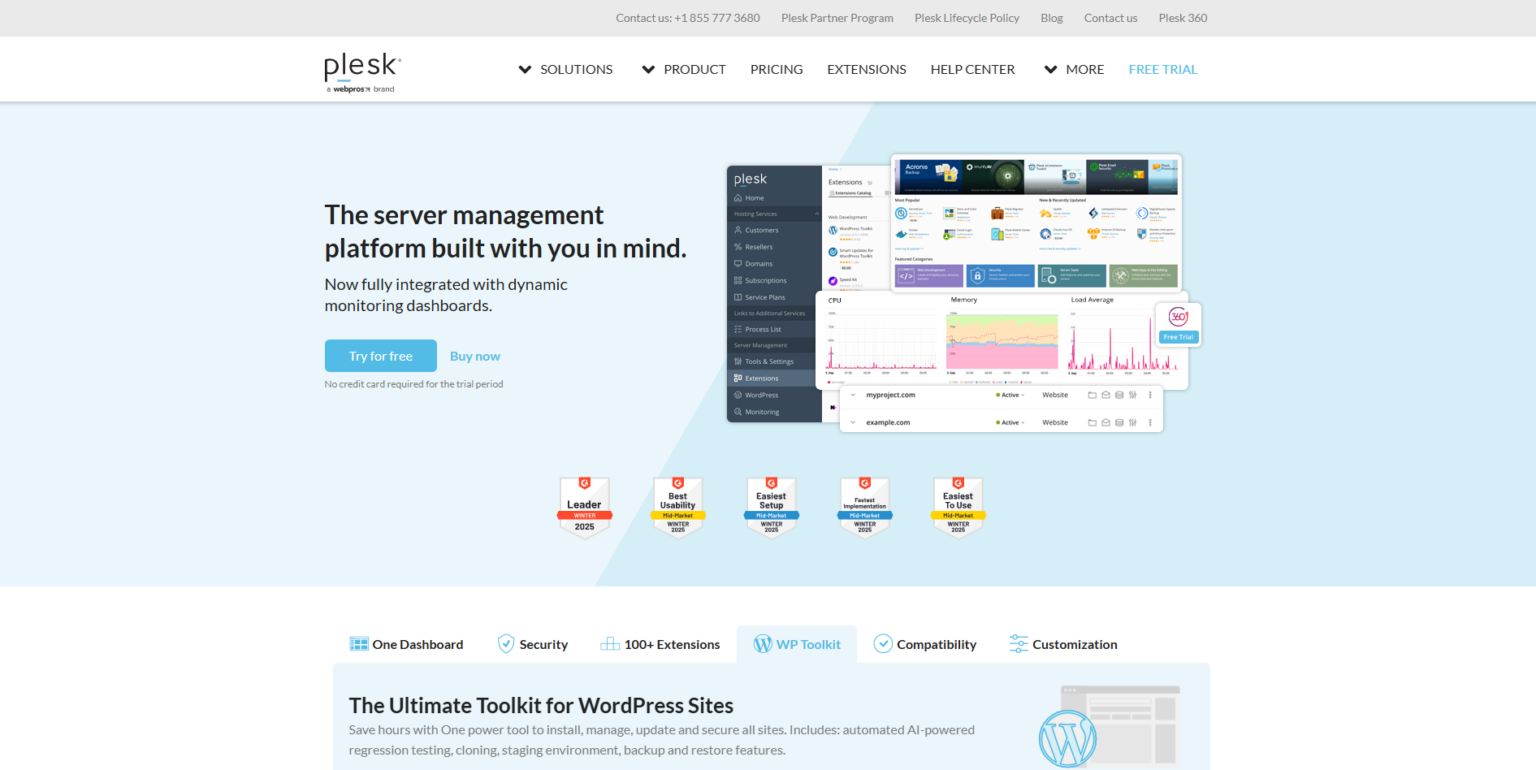Select the Compatibility checkmark icon
1536x770 pixels.
point(884,643)
